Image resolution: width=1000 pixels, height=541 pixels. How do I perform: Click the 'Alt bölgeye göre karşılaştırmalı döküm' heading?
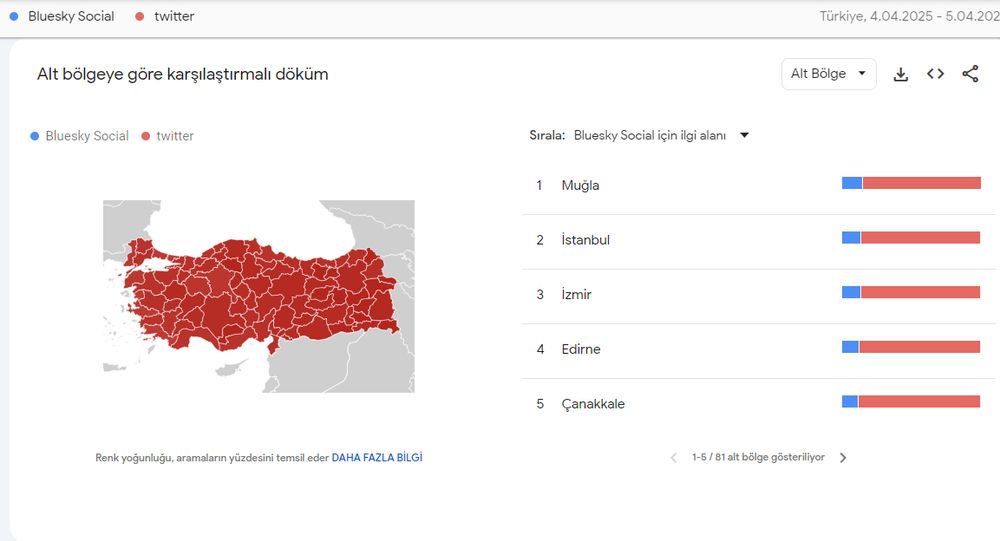[182, 74]
